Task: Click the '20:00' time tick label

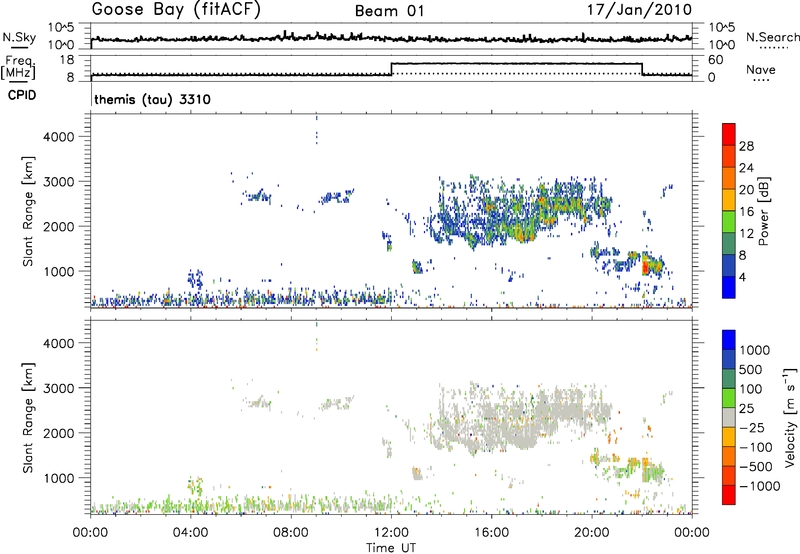Action: pos(592,533)
